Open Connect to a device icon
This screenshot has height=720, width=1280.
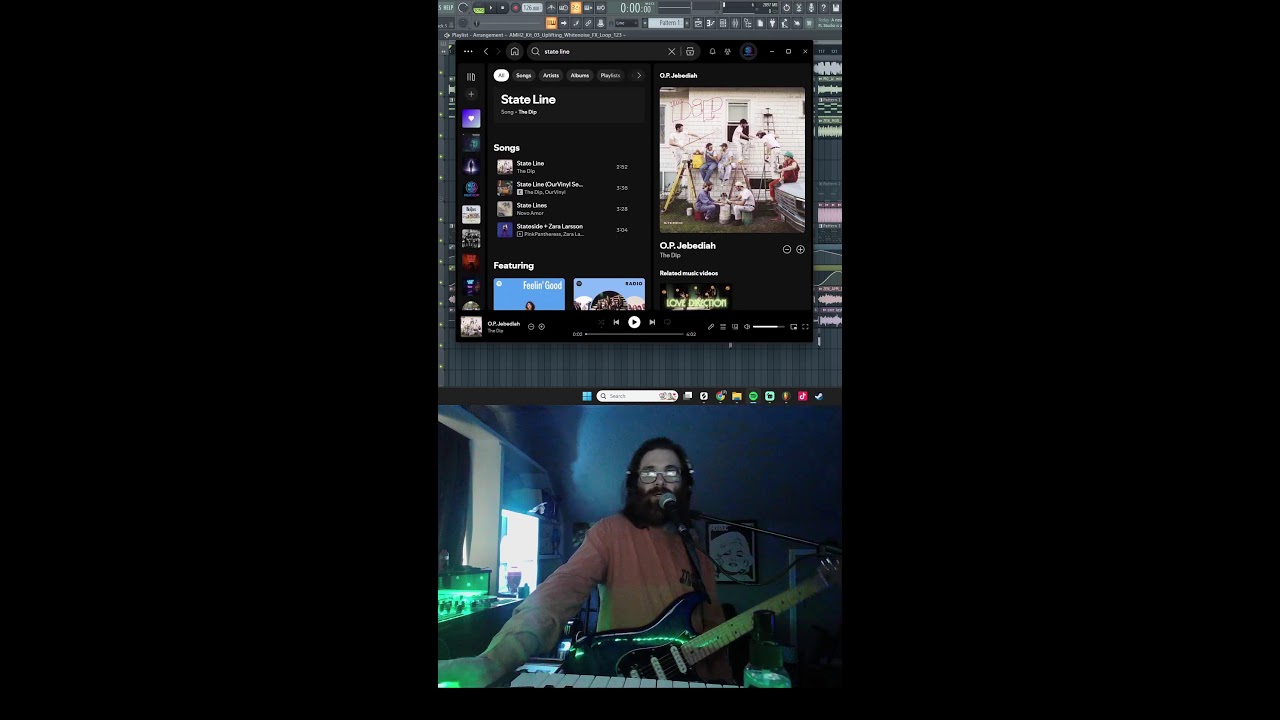pos(735,327)
